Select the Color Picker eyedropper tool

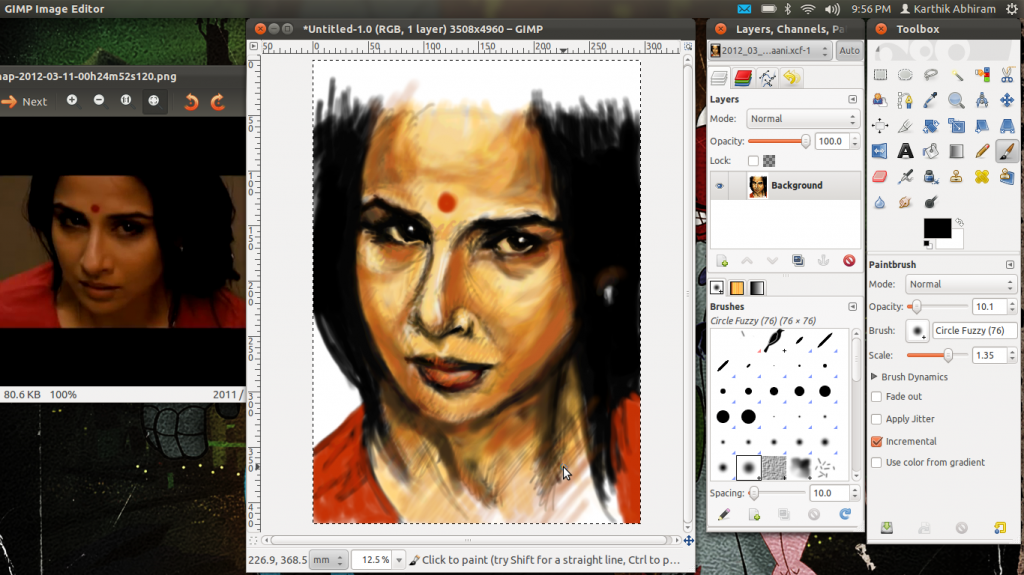click(x=931, y=101)
